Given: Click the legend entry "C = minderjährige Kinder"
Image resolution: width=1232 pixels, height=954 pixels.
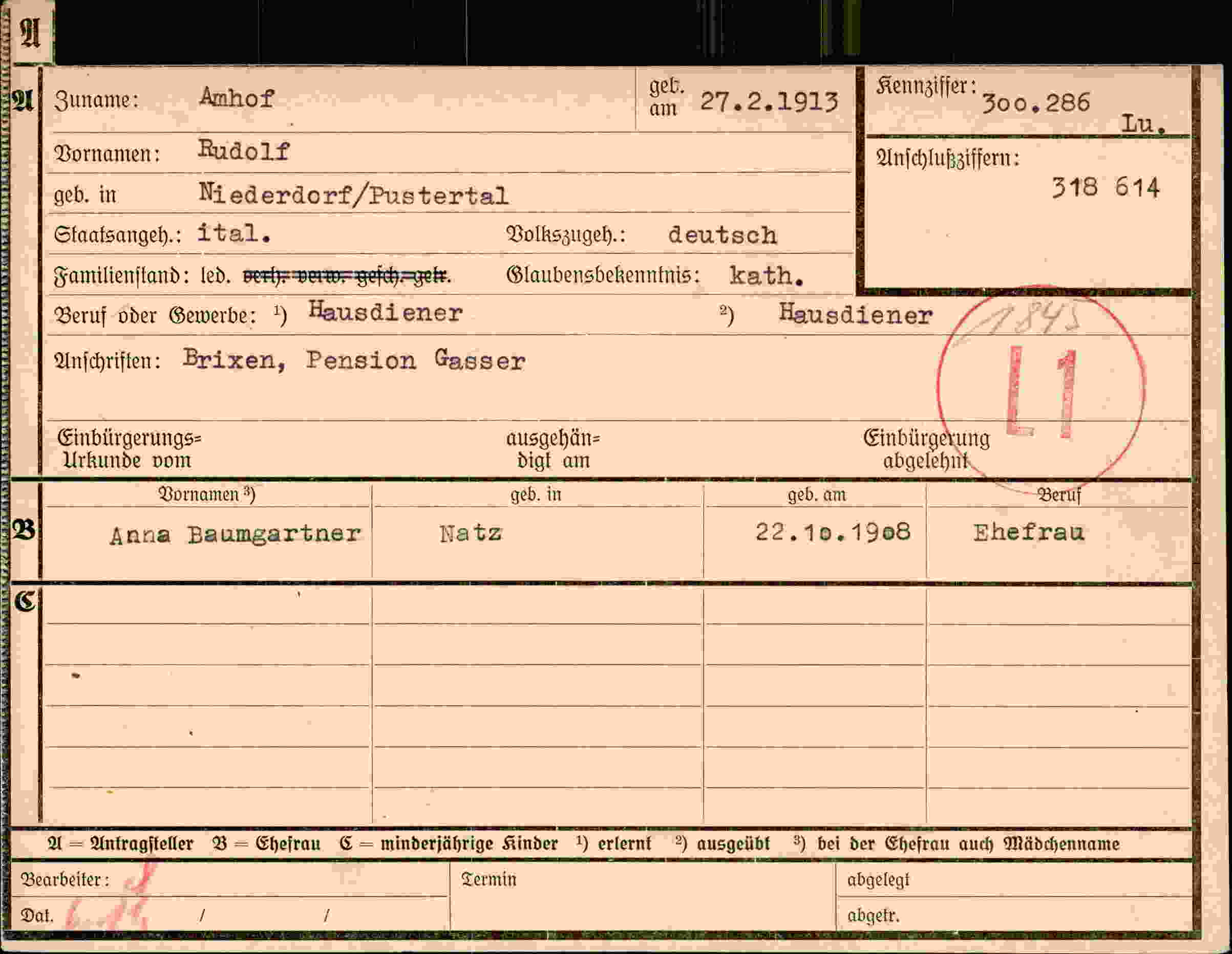Looking at the screenshot, I should [x=449, y=844].
